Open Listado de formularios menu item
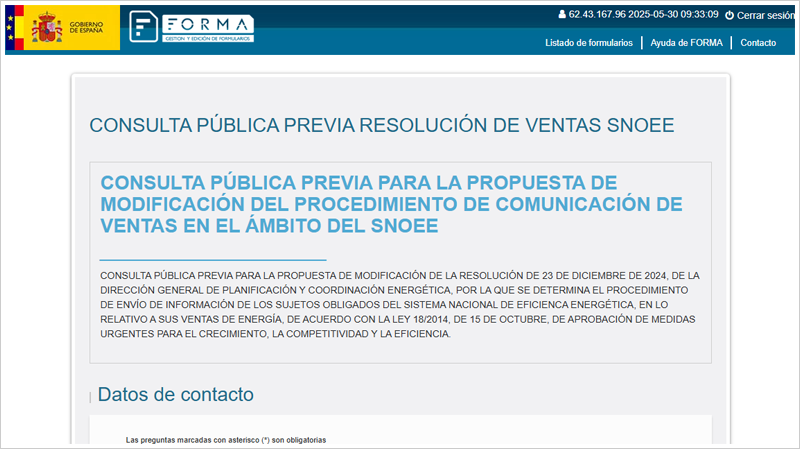Screen dimensions: 800x449 pyautogui.click(x=588, y=43)
